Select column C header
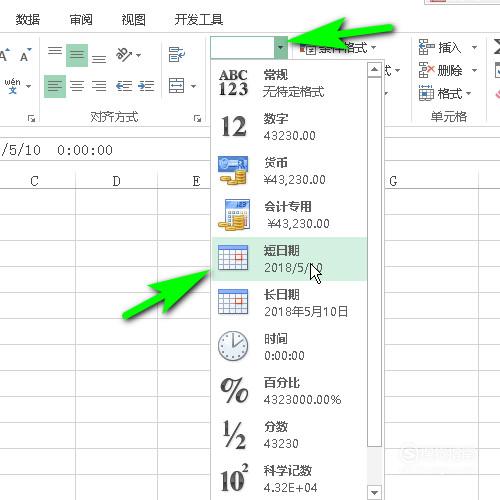Screen dimensions: 500x500 pyautogui.click(x=34, y=181)
